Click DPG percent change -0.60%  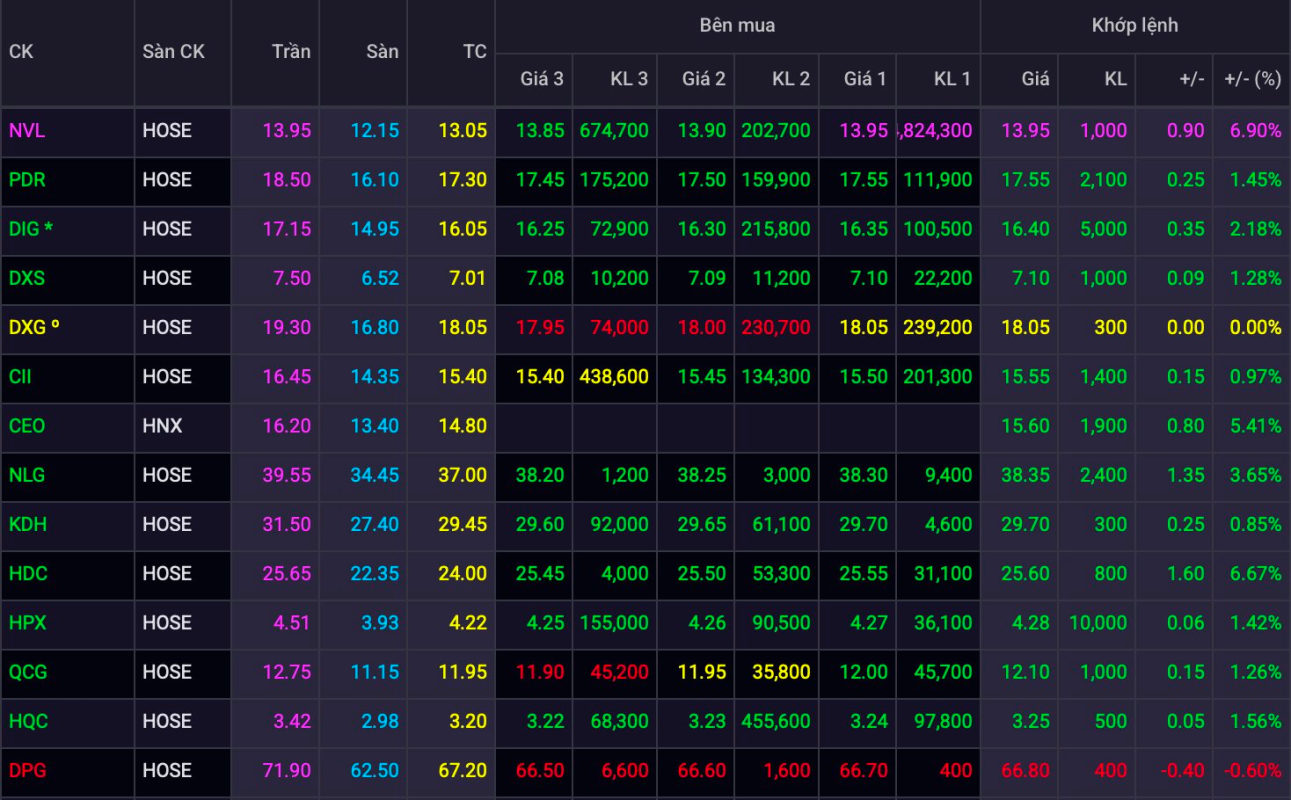tap(1254, 770)
